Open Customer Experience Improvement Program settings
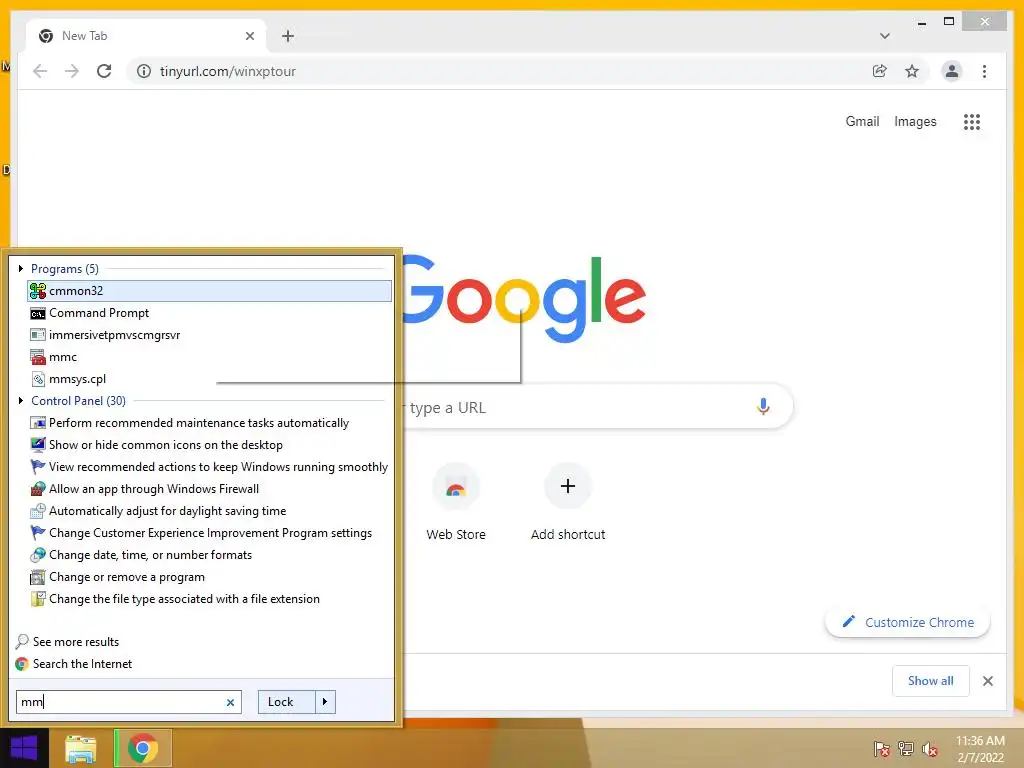 [209, 533]
